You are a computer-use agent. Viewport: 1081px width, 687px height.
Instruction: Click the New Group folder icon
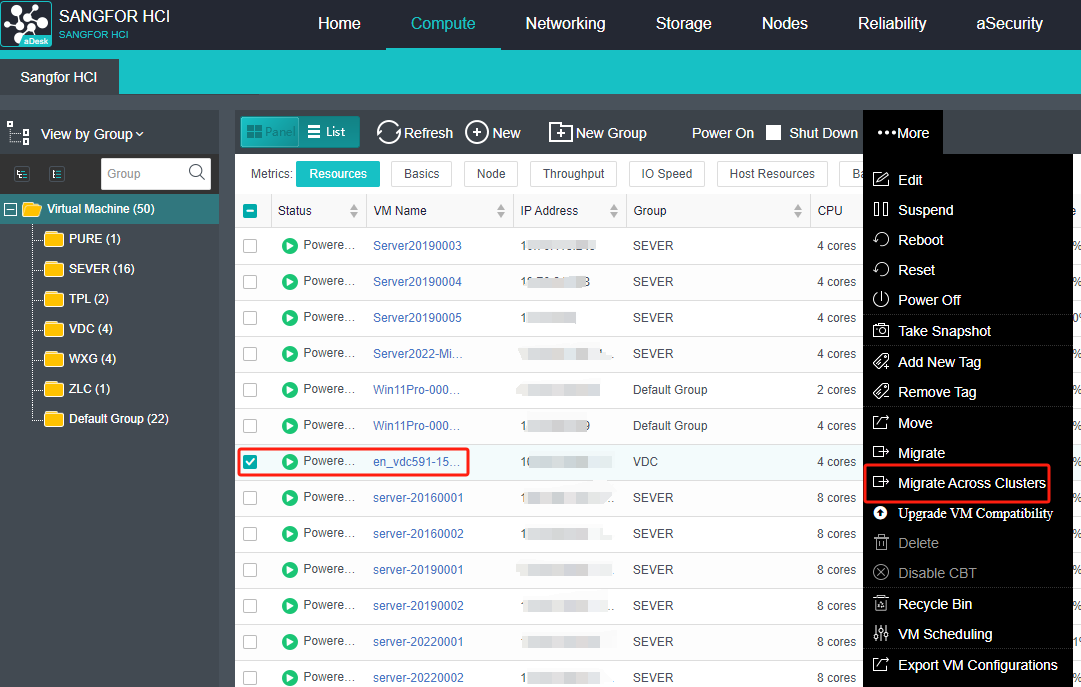coord(560,133)
